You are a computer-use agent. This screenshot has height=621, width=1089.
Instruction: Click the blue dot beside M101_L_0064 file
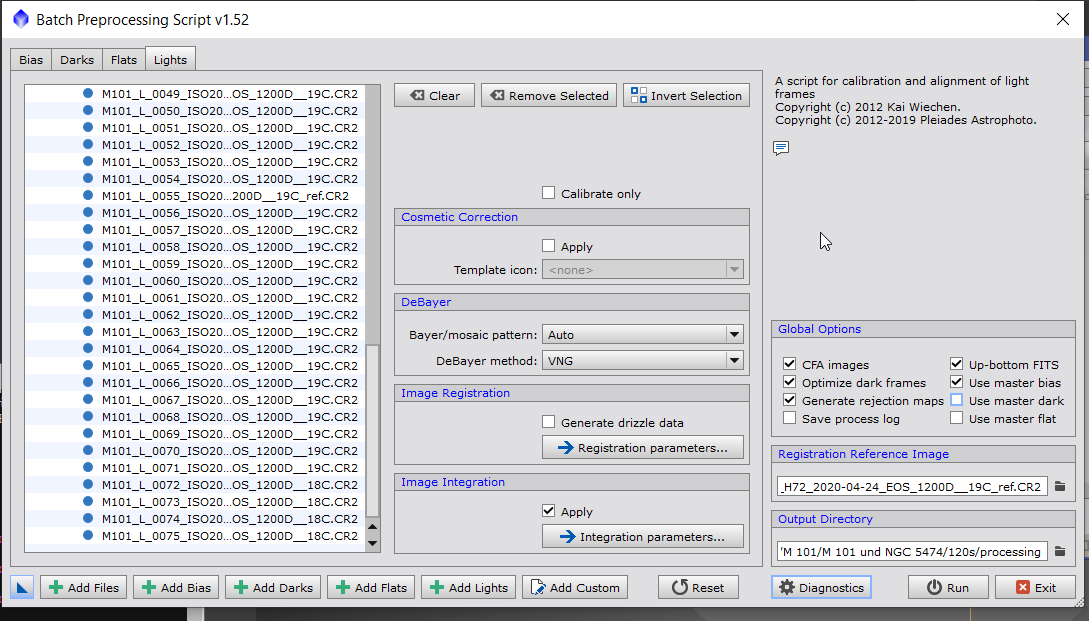(x=88, y=348)
